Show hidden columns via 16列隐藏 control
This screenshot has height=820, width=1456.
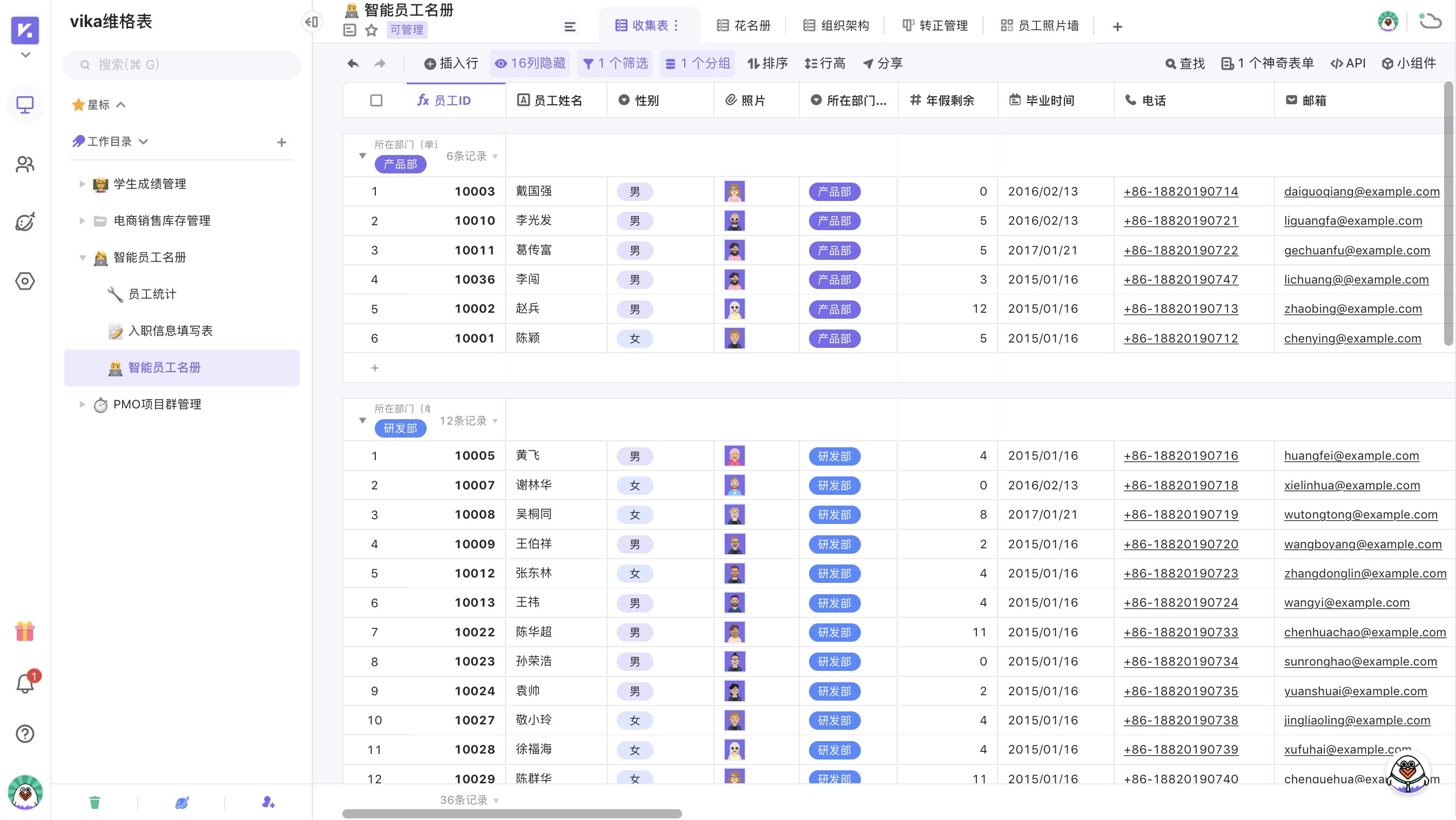click(x=530, y=63)
